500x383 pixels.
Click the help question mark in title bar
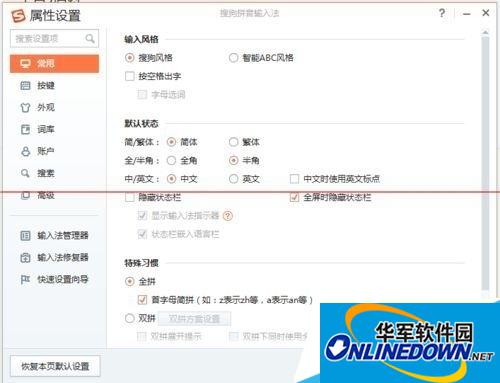coord(442,13)
